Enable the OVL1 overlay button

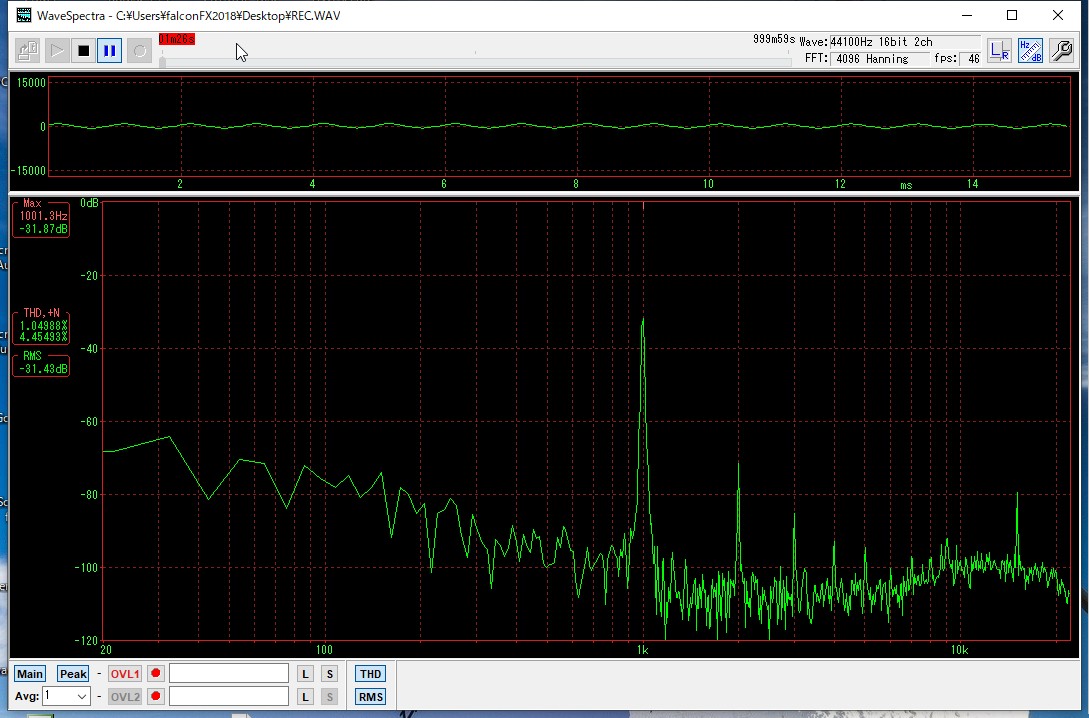[125, 674]
